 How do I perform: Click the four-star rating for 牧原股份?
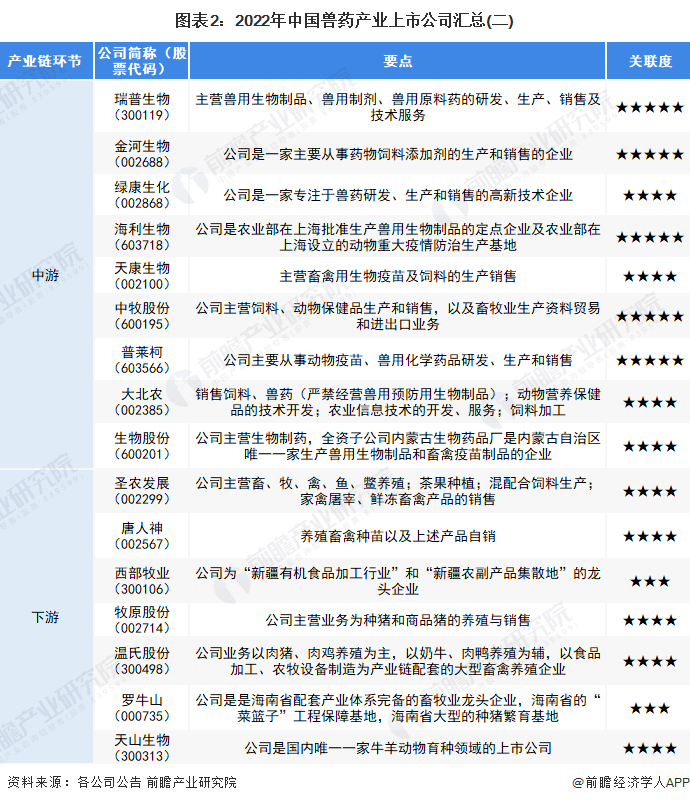pyautogui.click(x=650, y=620)
